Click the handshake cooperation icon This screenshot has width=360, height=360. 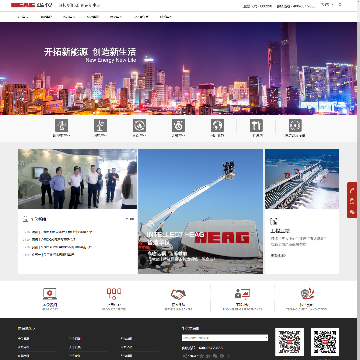178,294
